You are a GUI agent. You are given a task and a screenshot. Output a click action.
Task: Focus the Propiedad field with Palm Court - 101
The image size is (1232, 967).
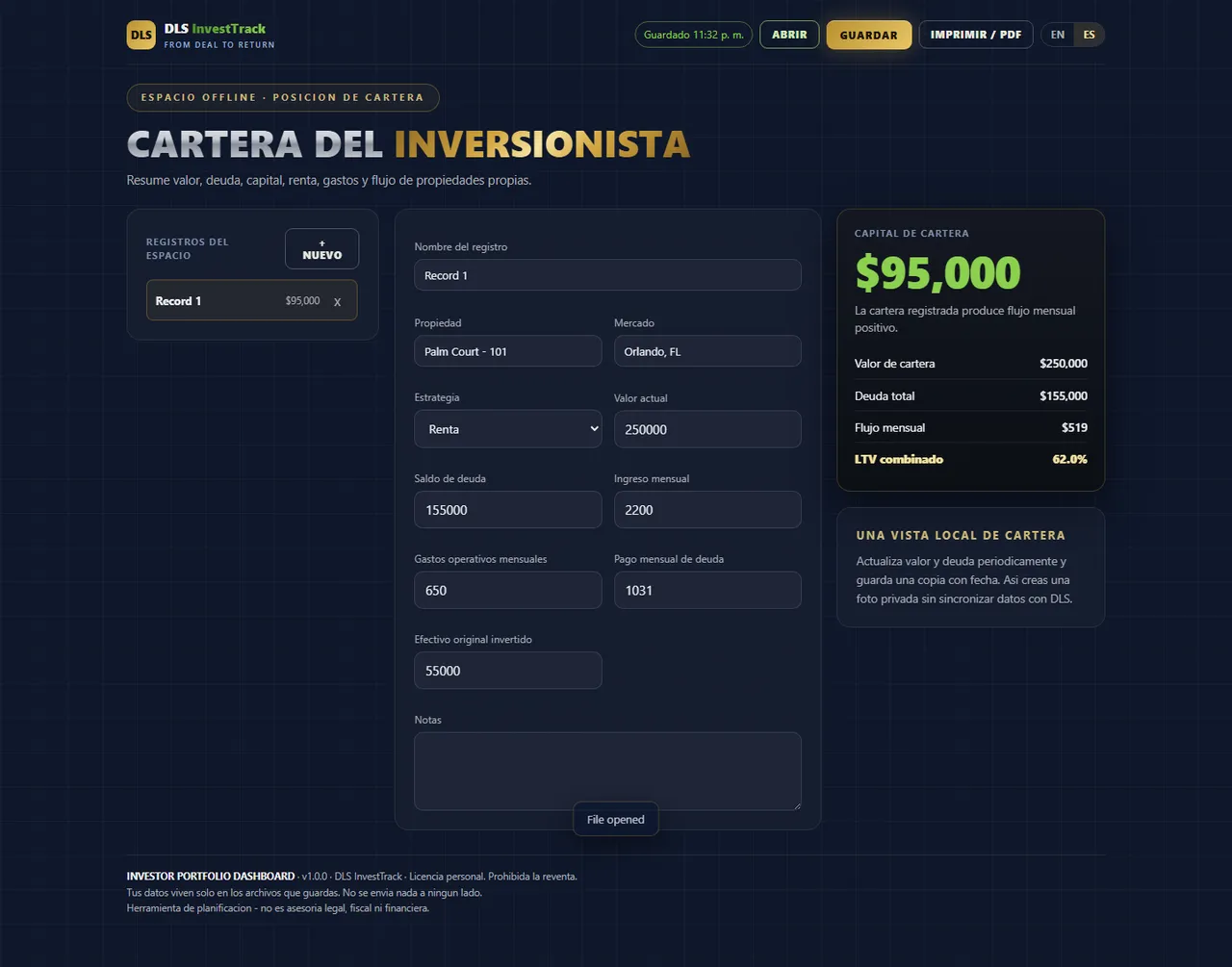point(508,351)
